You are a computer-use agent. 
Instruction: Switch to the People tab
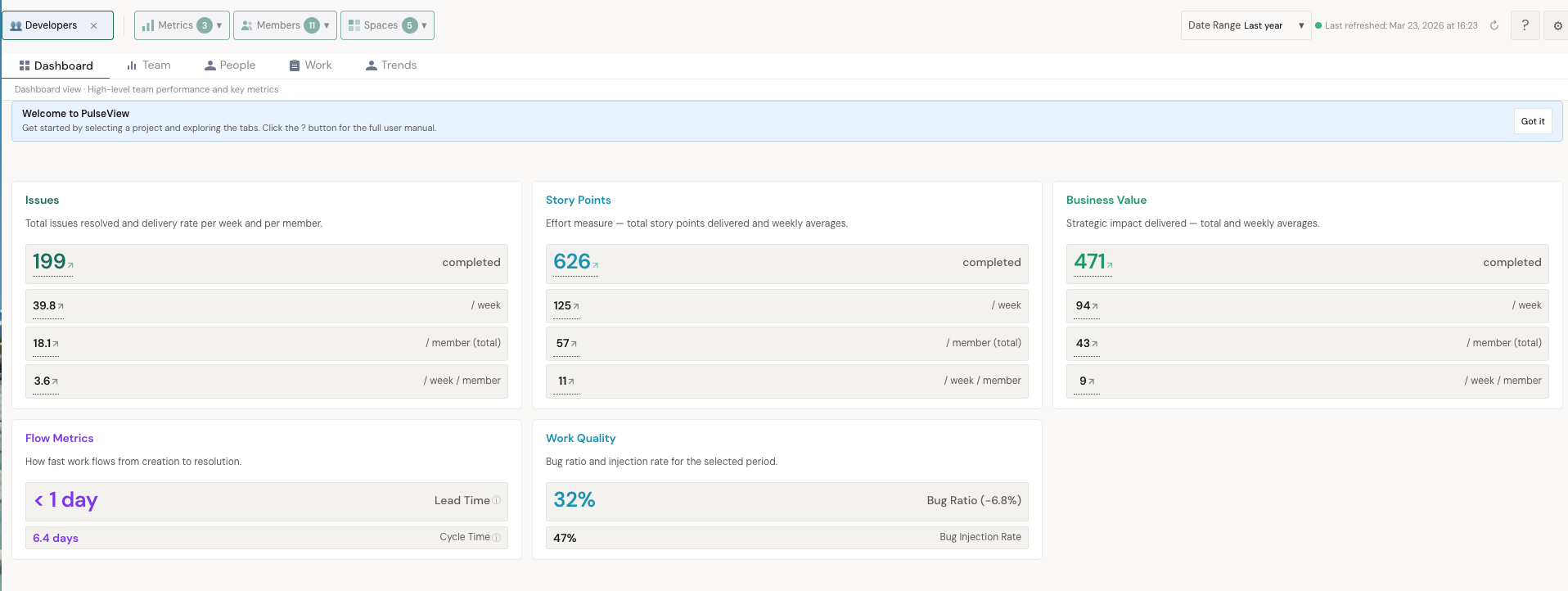pos(230,65)
